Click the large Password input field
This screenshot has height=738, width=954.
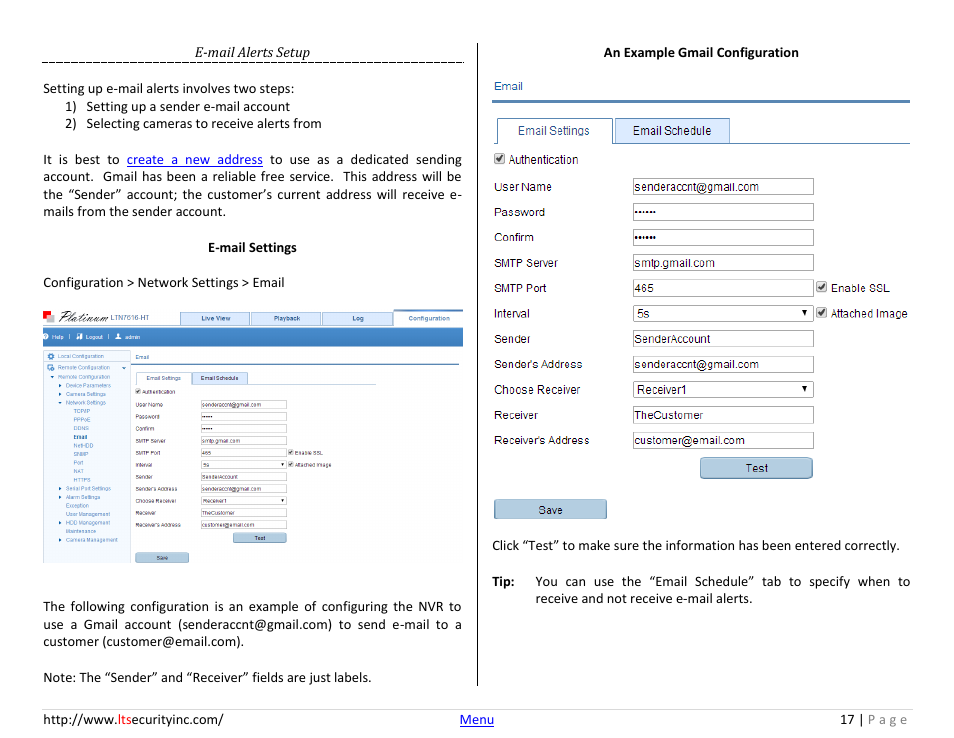coord(723,212)
